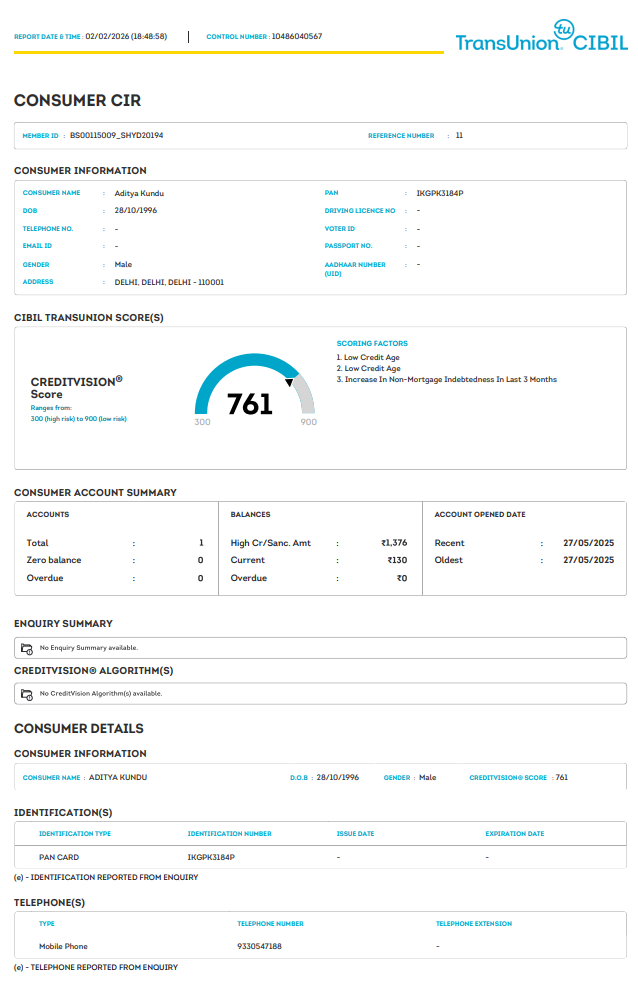This screenshot has height=992, width=638.
Task: Click the Mobile Phone type cell
Action: [63, 946]
